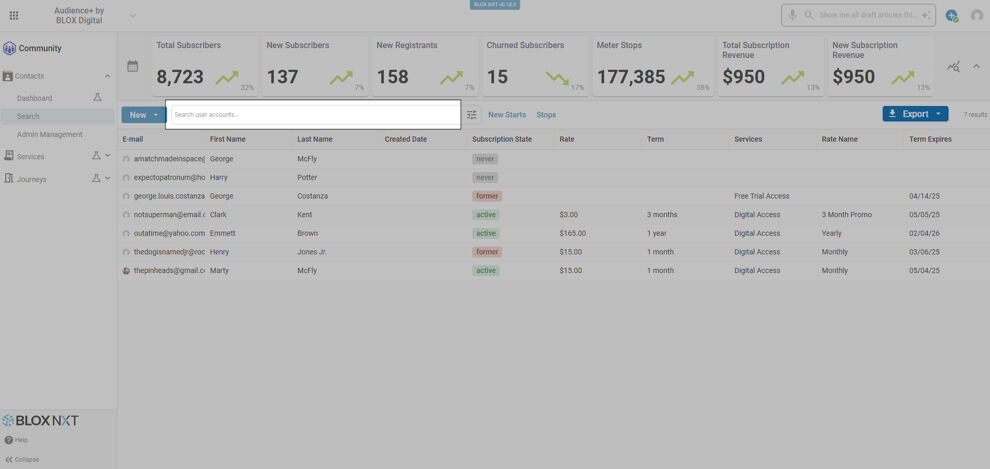Click the 'never' badge in Harry Potter row
Image resolution: width=990 pixels, height=469 pixels.
click(x=485, y=177)
